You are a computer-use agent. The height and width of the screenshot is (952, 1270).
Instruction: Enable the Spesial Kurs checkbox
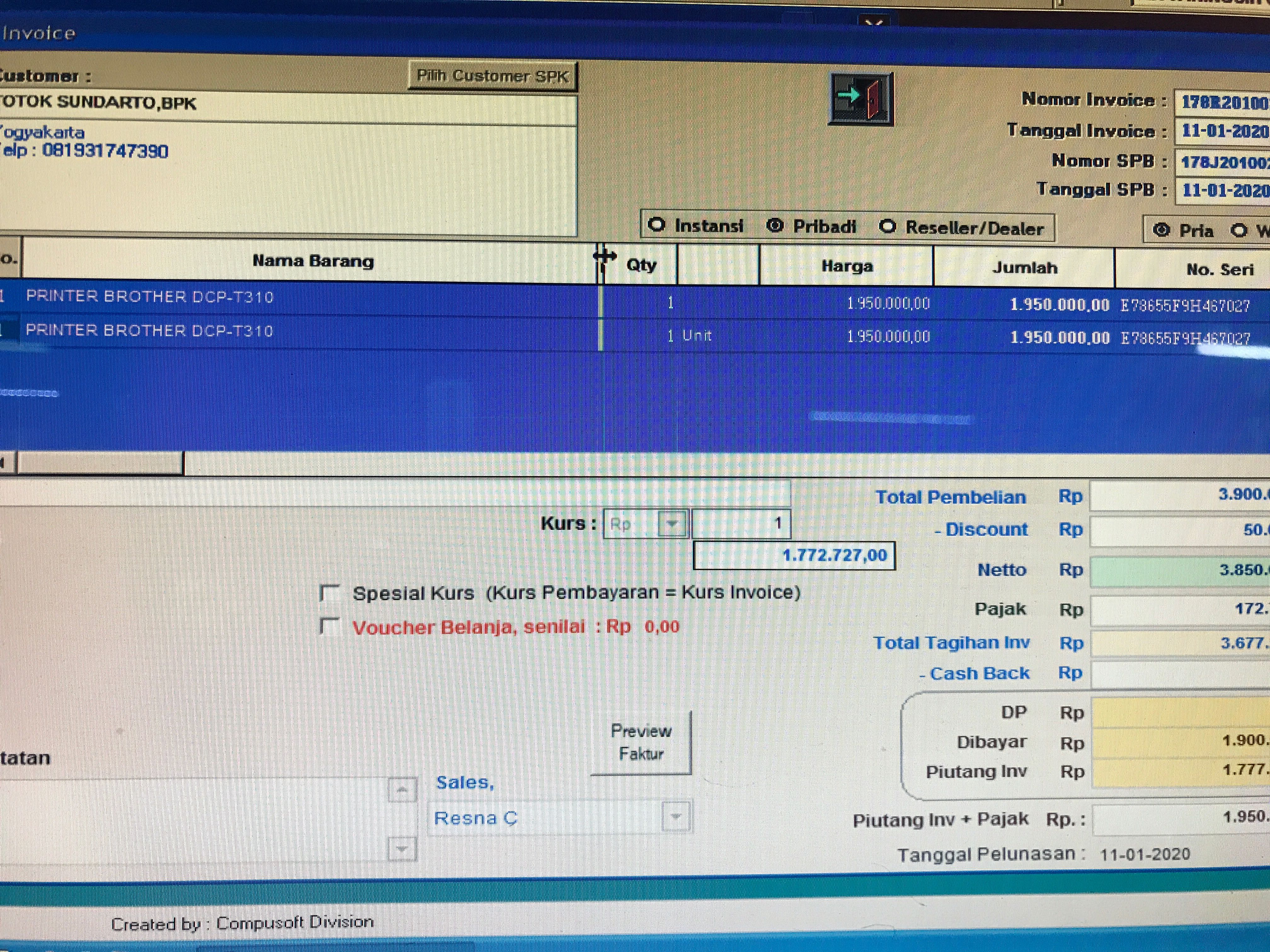coord(329,592)
